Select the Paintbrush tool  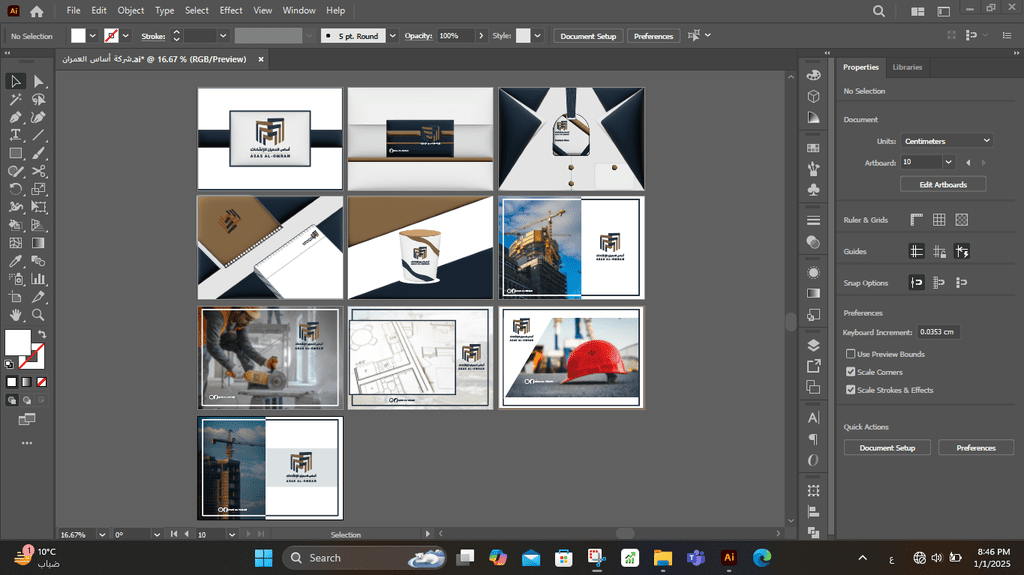pyautogui.click(x=39, y=154)
